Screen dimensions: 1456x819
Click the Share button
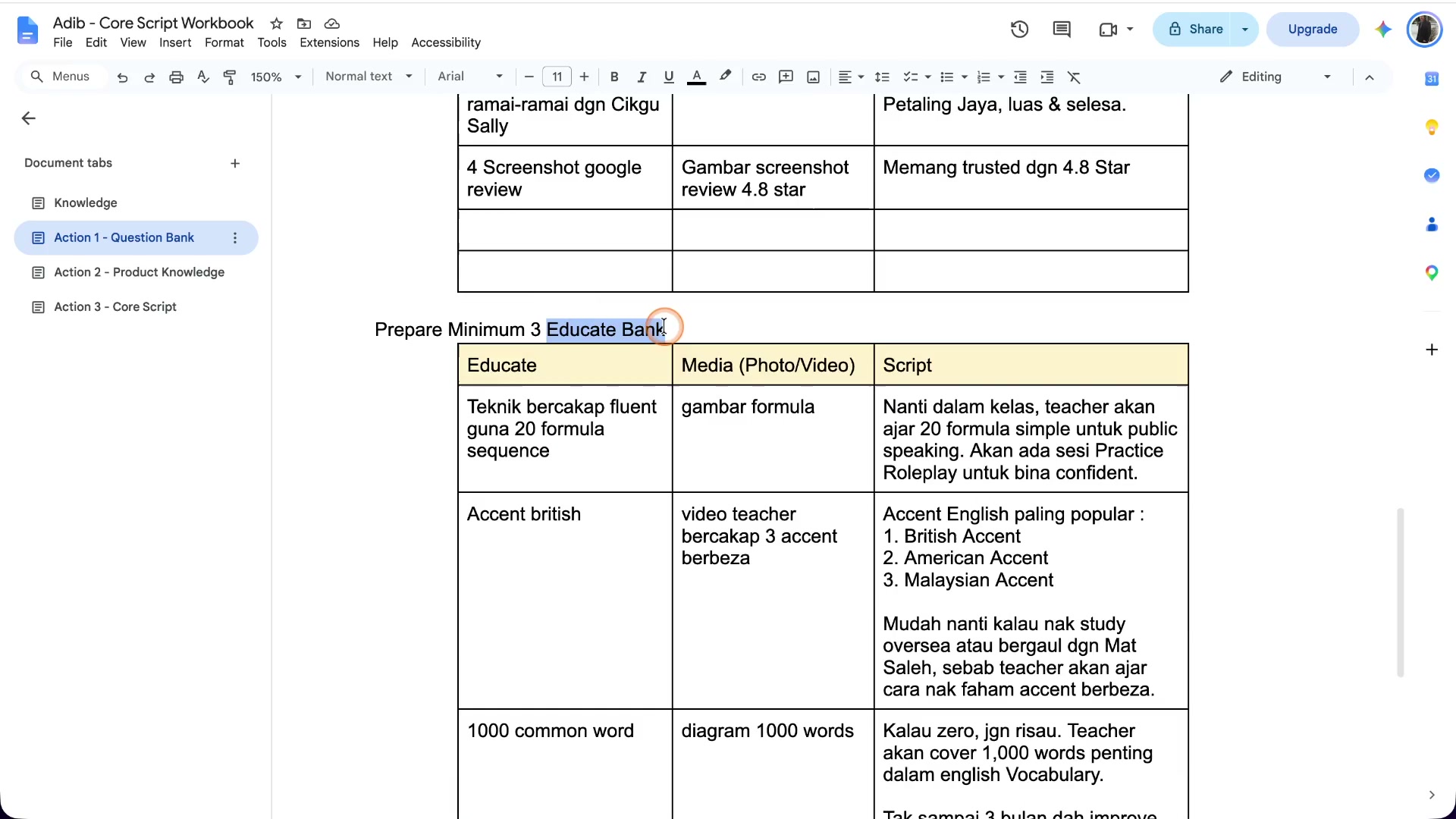coord(1194,30)
